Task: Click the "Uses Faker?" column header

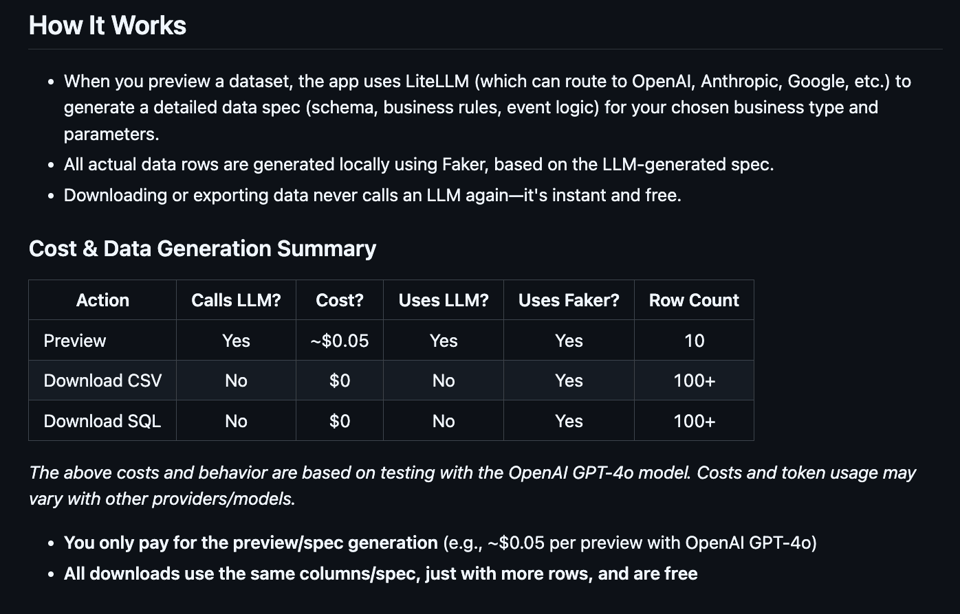Action: pos(568,300)
